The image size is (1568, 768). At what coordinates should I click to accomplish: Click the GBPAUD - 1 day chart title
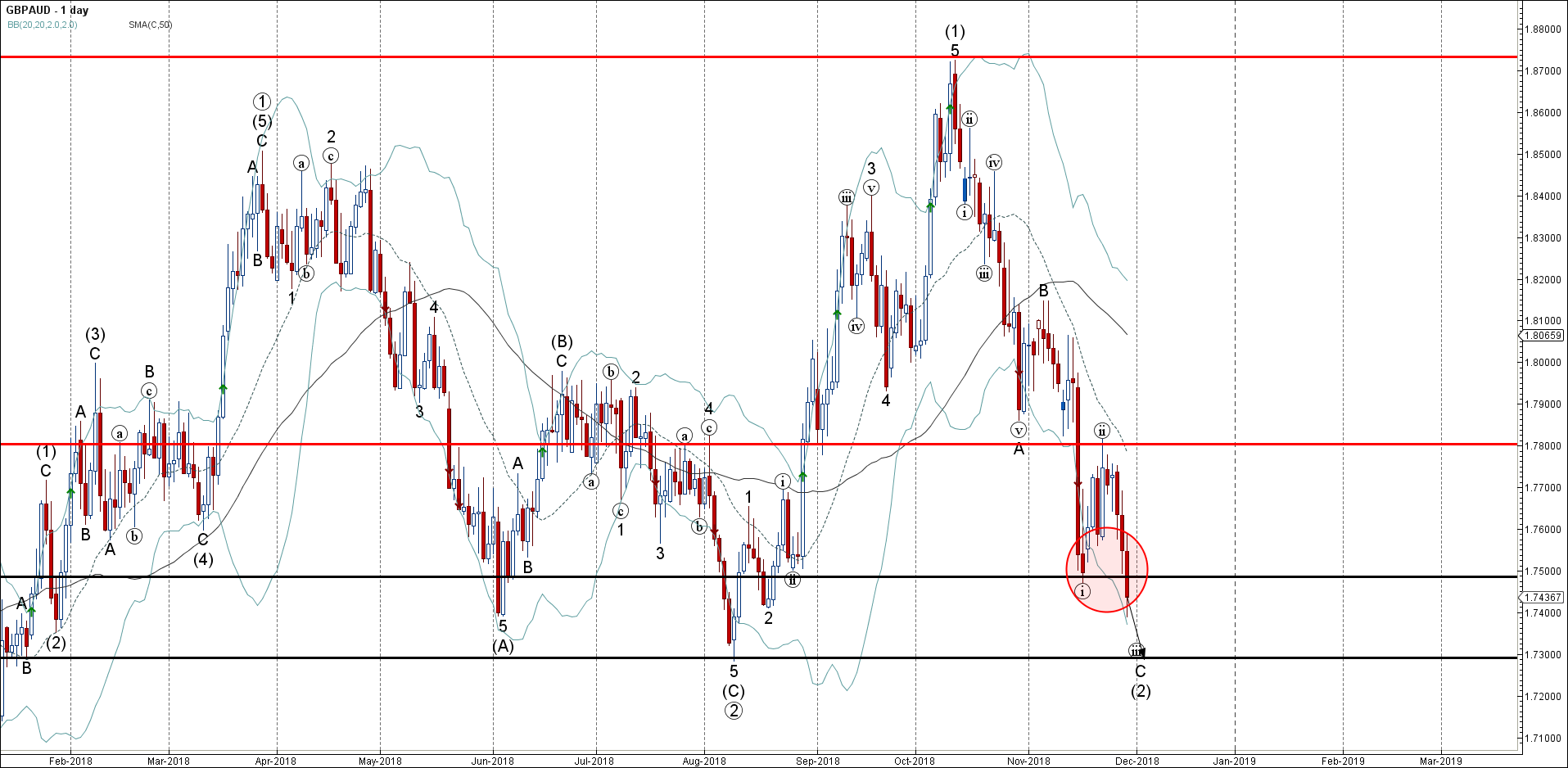coord(47,11)
